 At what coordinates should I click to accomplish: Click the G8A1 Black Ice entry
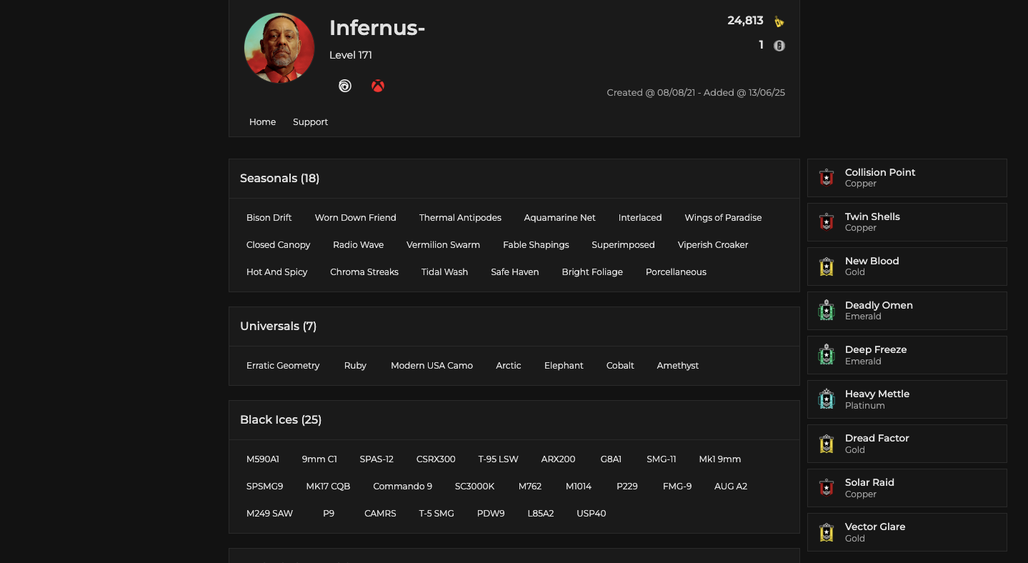(x=611, y=459)
